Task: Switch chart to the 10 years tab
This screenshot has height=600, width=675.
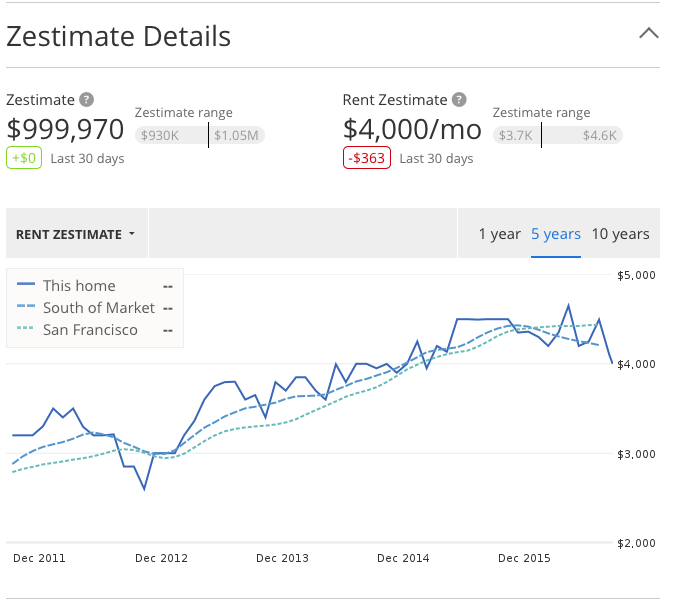Action: tap(620, 234)
